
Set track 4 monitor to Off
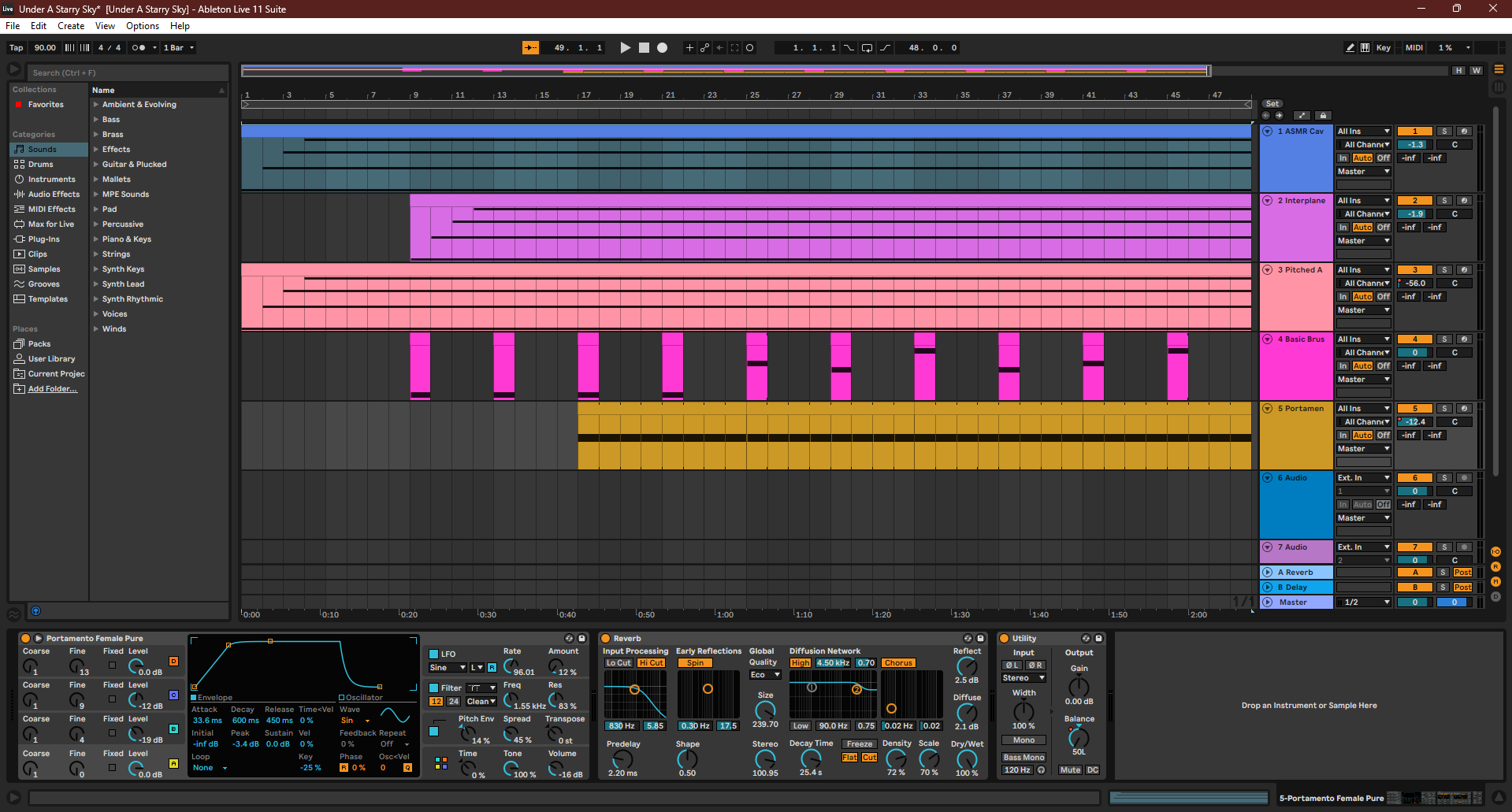(1384, 366)
